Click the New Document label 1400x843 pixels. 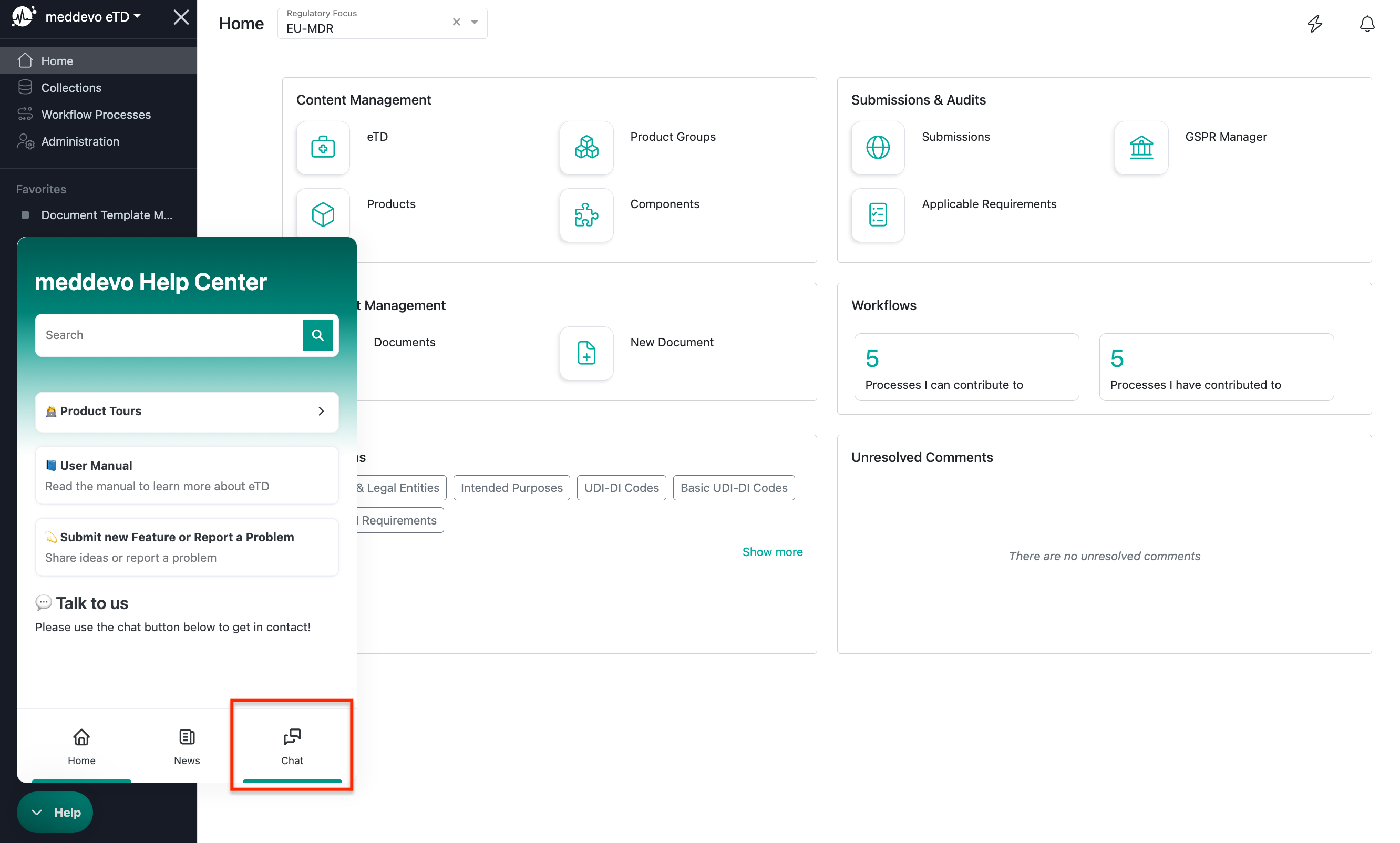671,342
